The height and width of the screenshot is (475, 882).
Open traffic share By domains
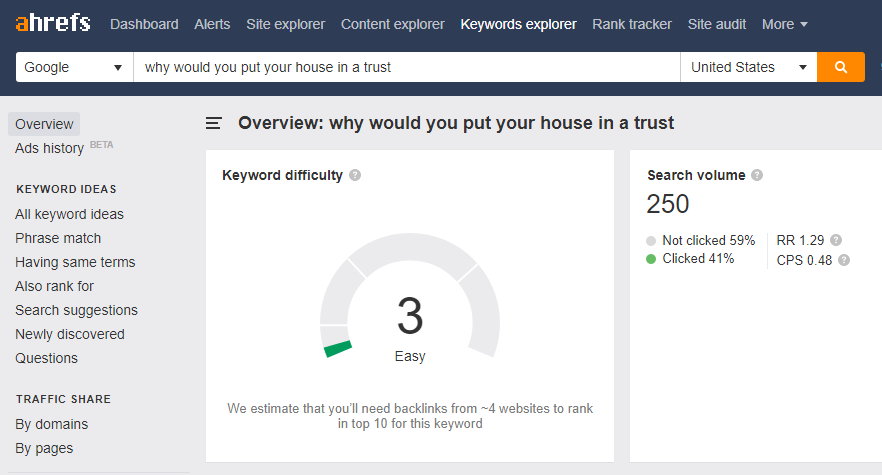click(52, 424)
